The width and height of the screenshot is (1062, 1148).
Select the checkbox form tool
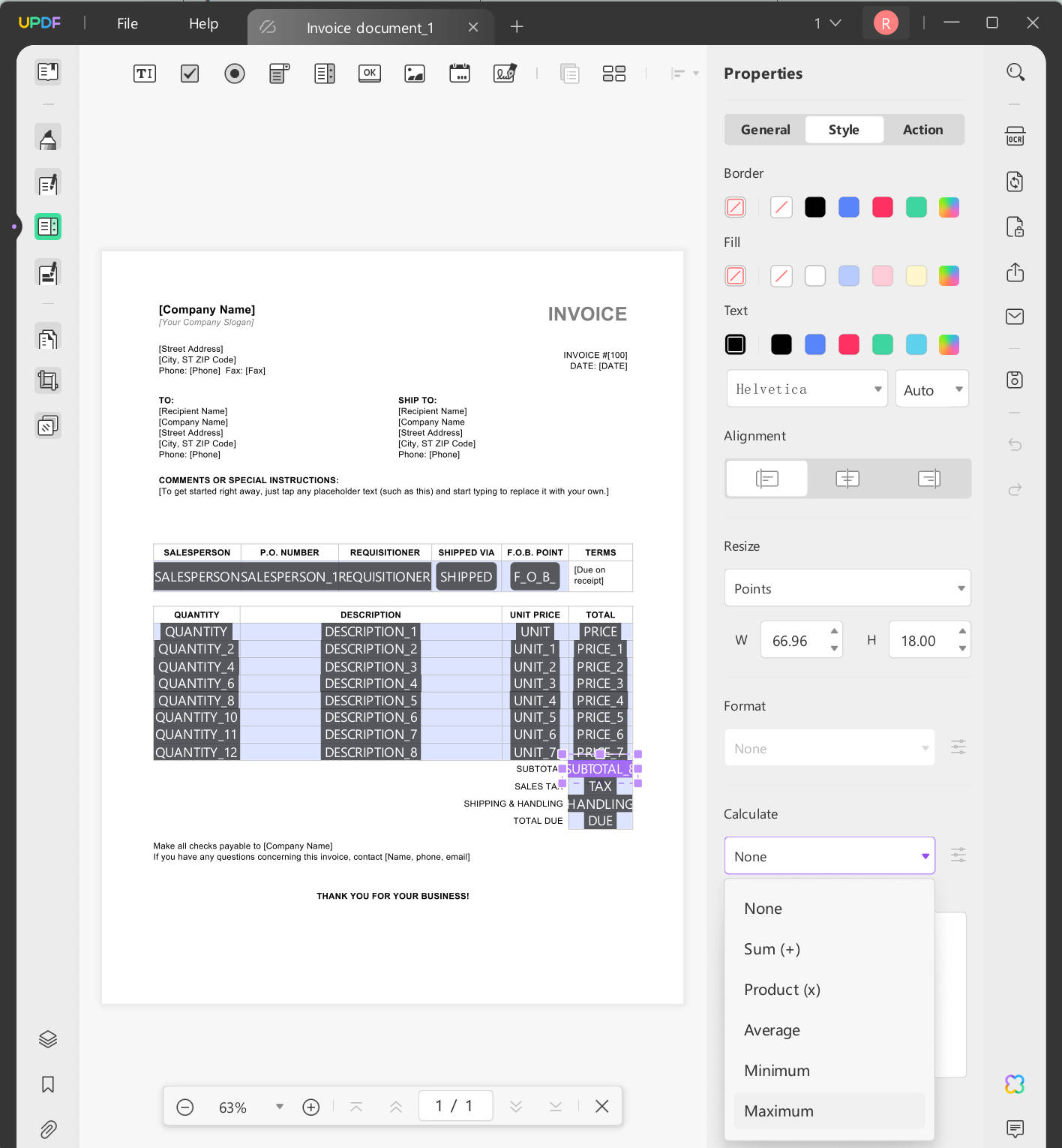[189, 73]
